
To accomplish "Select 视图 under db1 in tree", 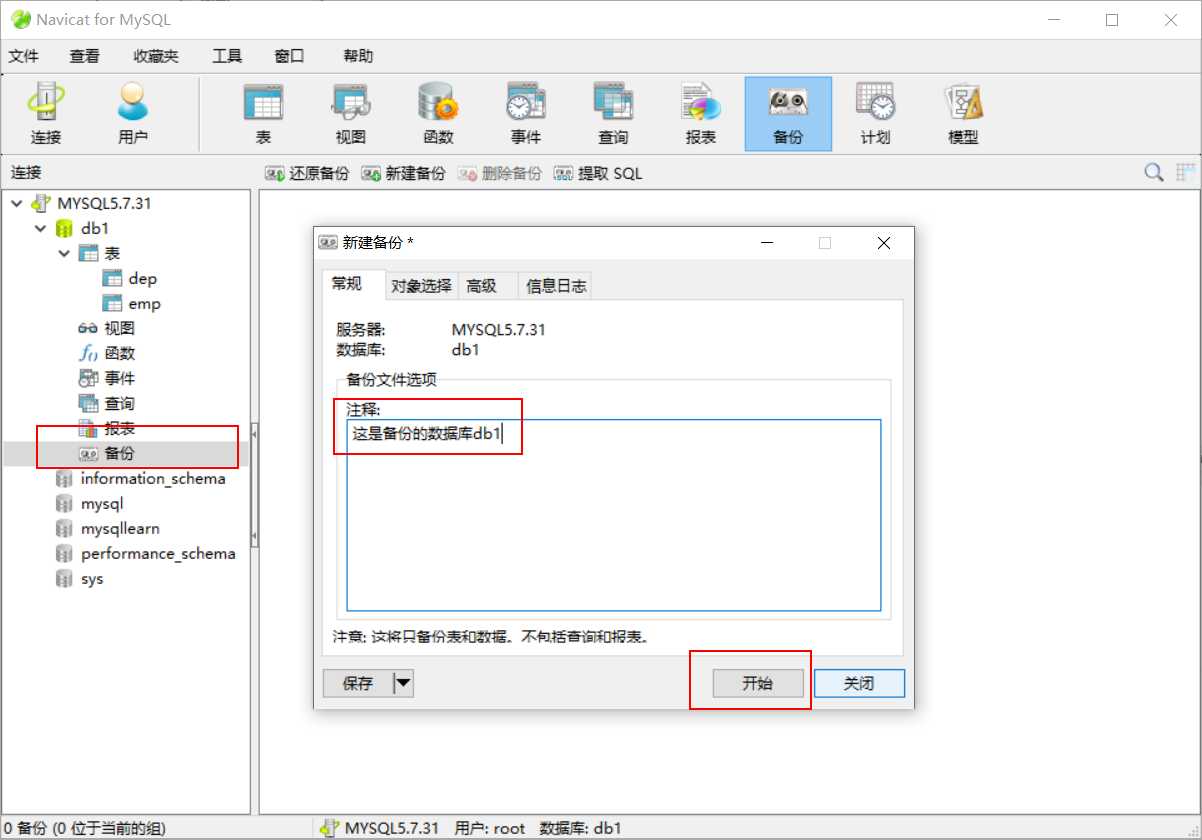I will [106, 328].
